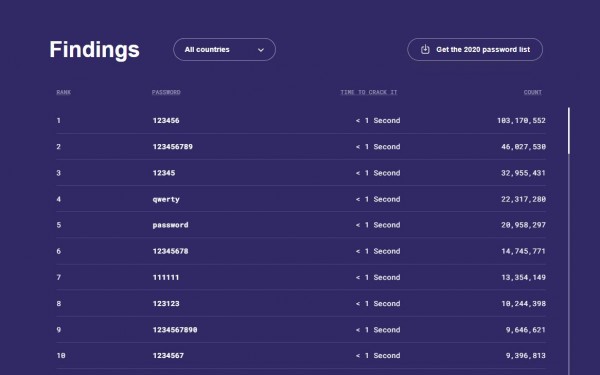The width and height of the screenshot is (600, 375).
Task: Click the count 103,170,552 value
Action: 522,121
